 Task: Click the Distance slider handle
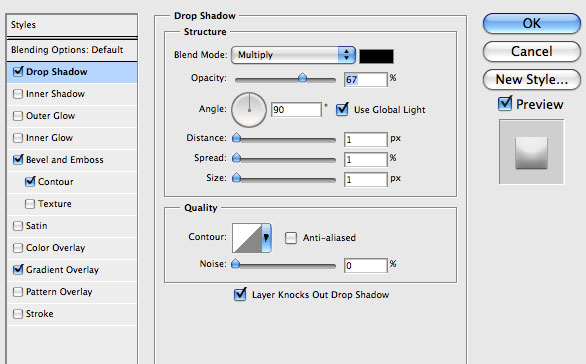click(236, 138)
